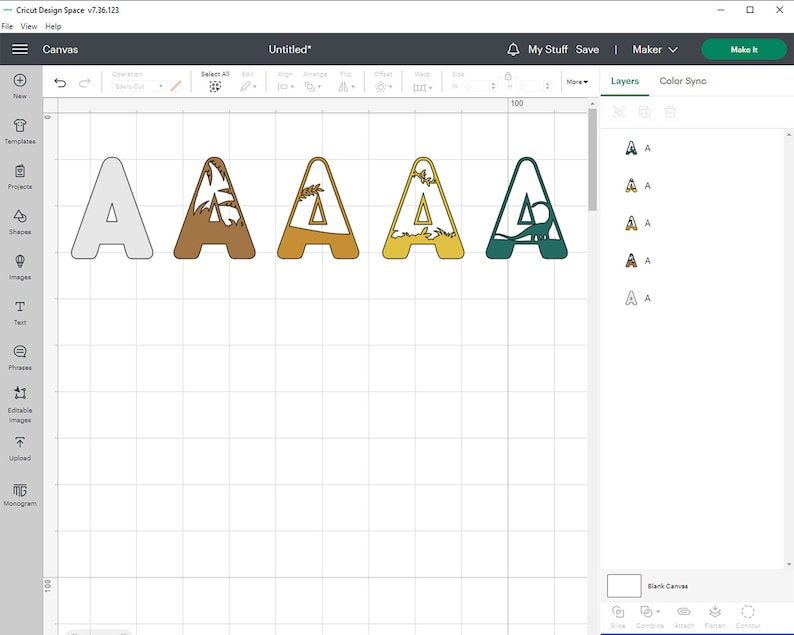The width and height of the screenshot is (794, 635).
Task: Click the Group icon in Layers panel
Action: tap(618, 112)
